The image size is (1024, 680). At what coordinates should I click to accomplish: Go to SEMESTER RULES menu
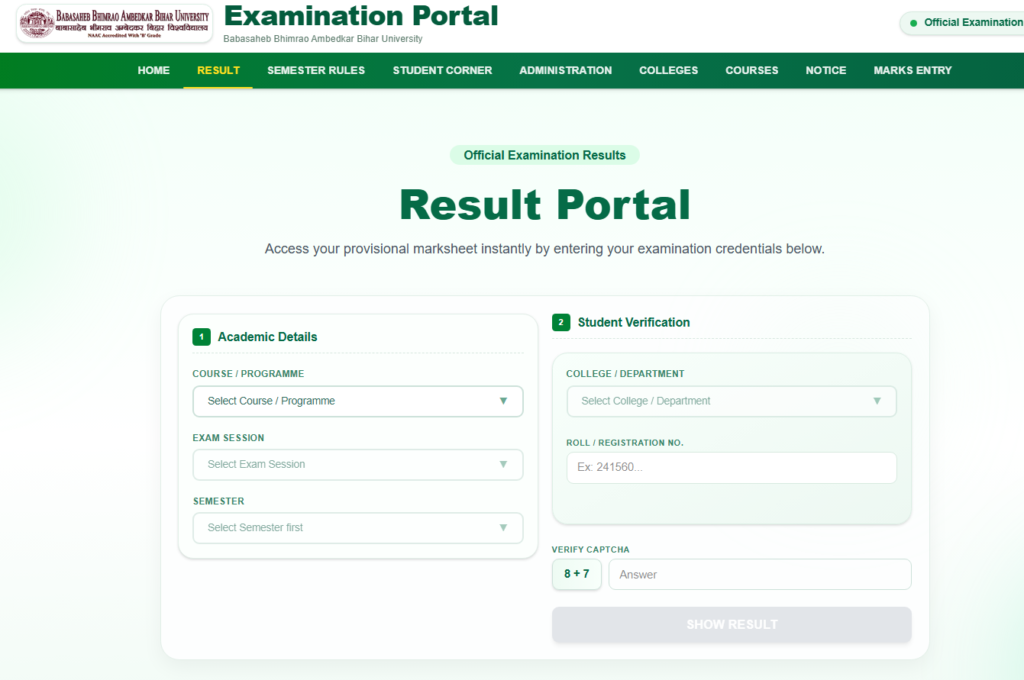(316, 71)
